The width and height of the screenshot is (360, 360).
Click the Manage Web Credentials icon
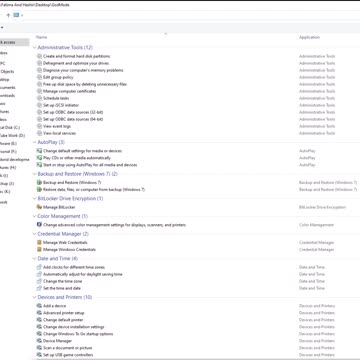(x=39, y=243)
